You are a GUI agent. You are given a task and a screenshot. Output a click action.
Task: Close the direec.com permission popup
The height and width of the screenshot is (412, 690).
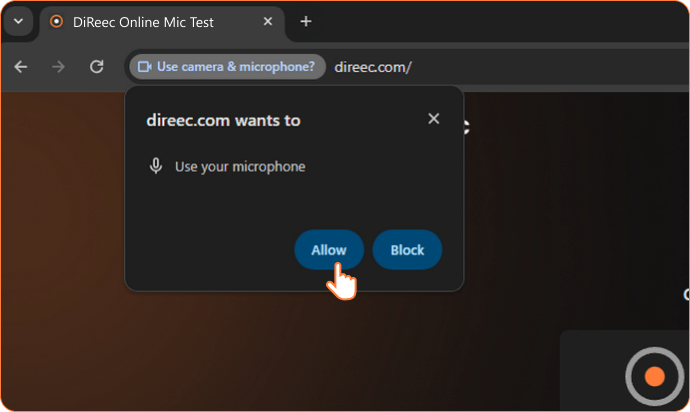(433, 118)
